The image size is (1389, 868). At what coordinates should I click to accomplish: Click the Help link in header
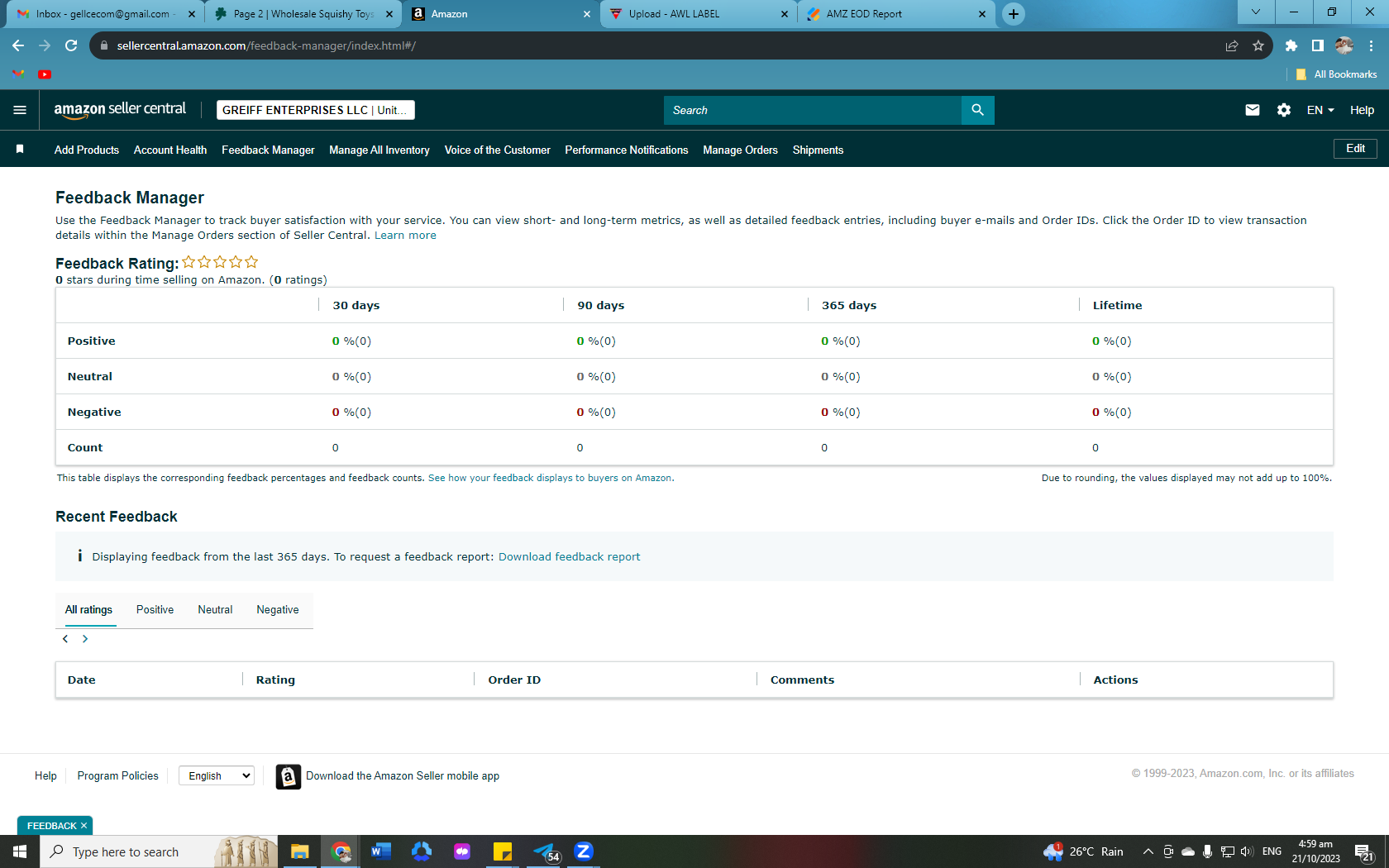1362,110
